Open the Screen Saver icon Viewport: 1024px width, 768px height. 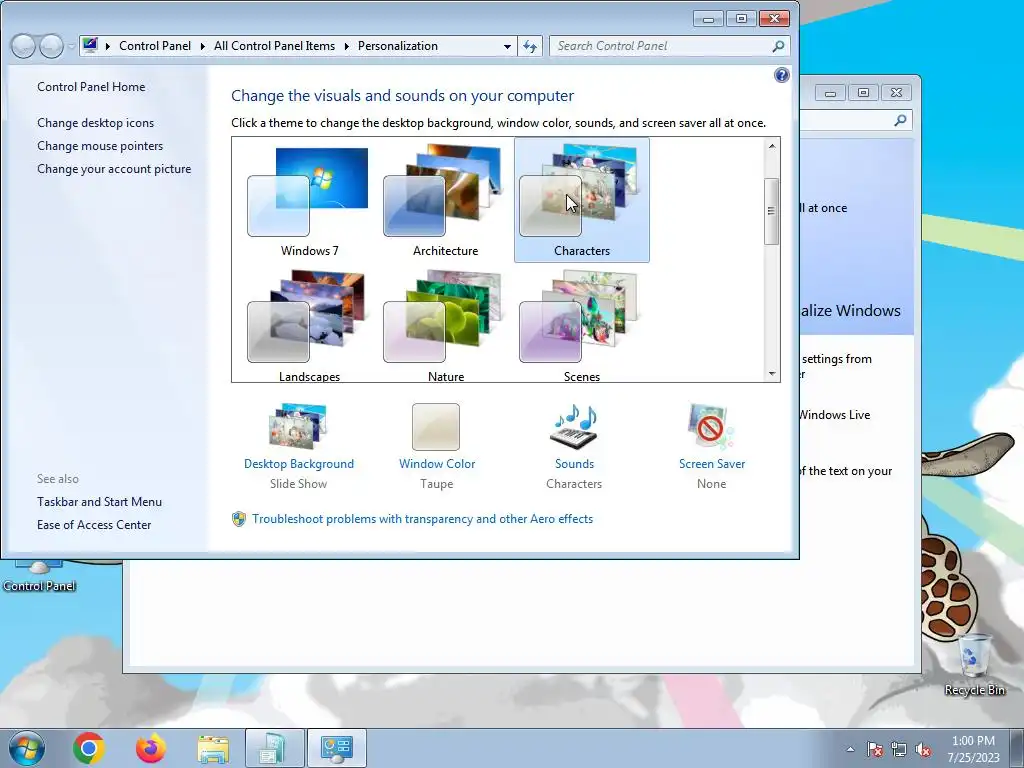click(711, 426)
